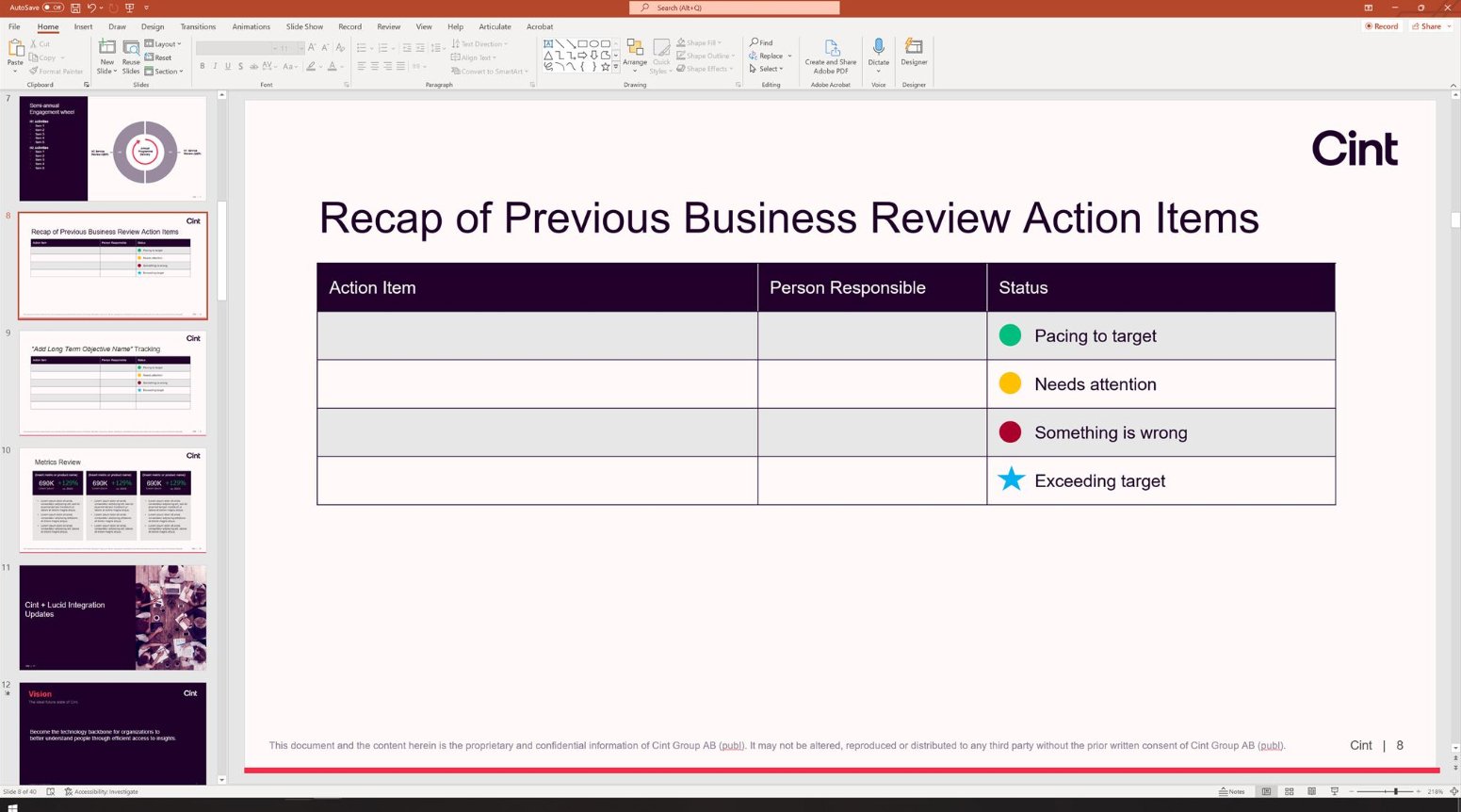Open the Arrange shapes menu
Screen dimensions: 1461x812
(x=635, y=55)
